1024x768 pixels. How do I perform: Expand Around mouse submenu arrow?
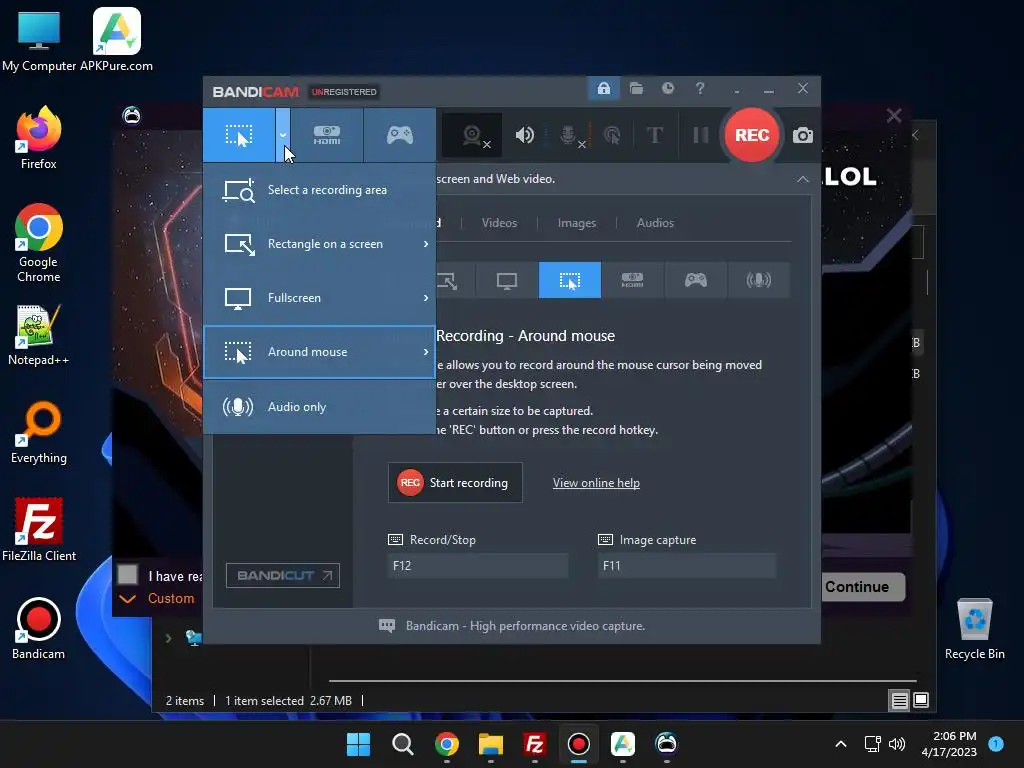tap(426, 352)
